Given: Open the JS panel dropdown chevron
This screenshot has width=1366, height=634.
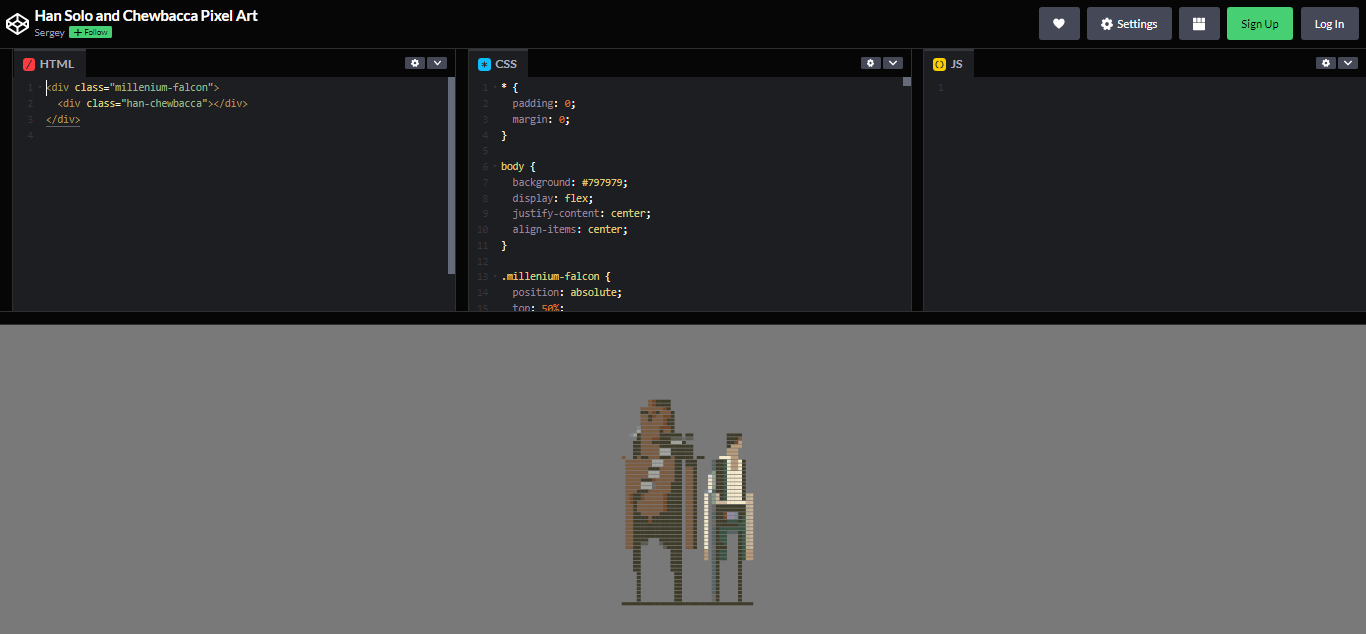Looking at the screenshot, I should (x=1347, y=62).
